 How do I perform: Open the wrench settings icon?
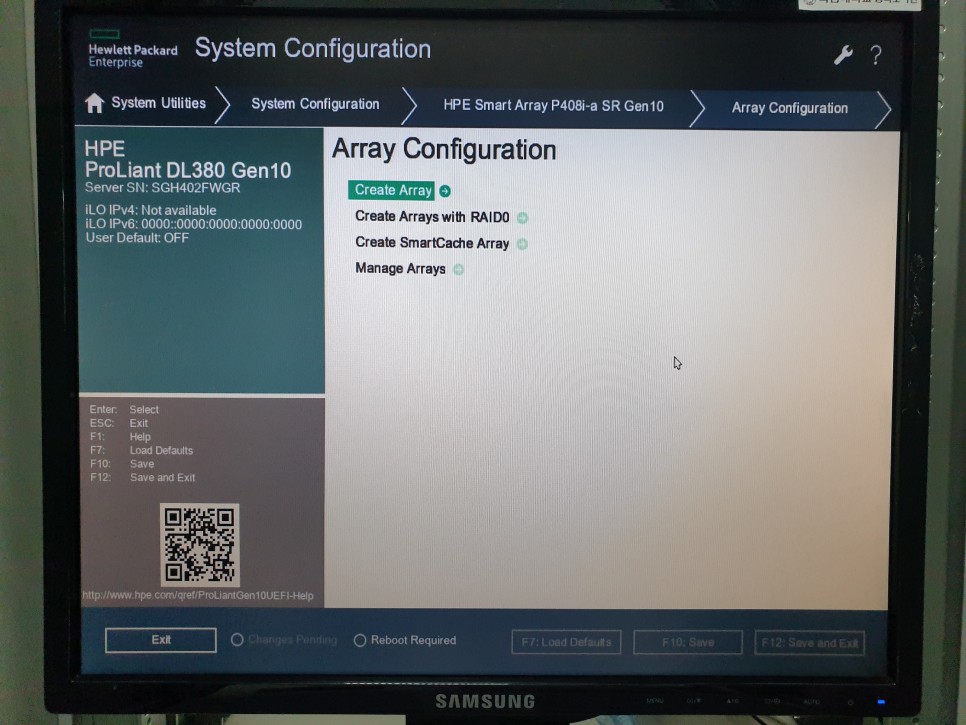click(x=843, y=55)
